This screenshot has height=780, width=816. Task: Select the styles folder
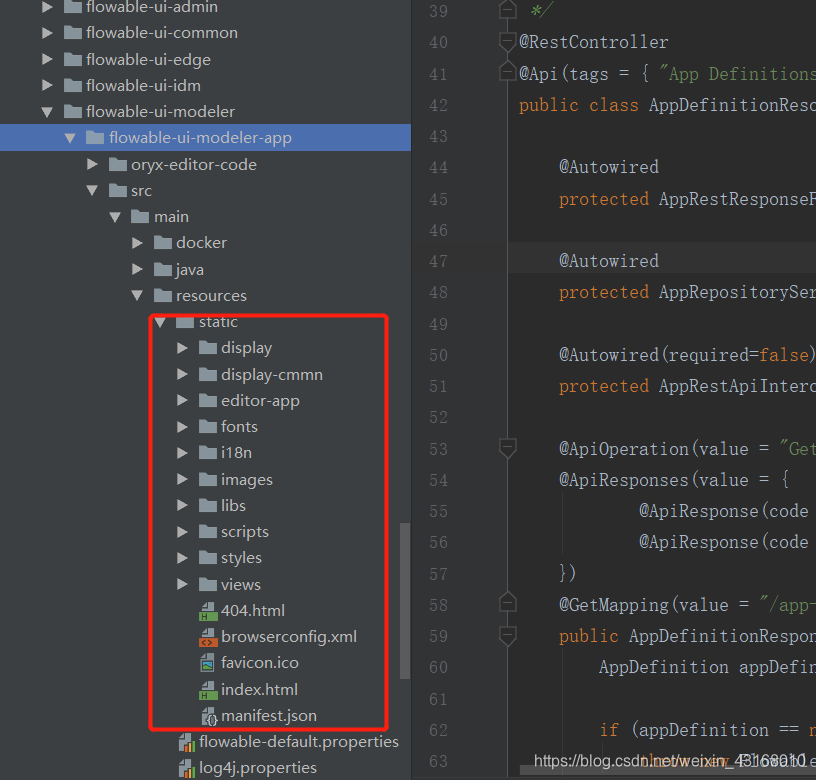click(241, 557)
